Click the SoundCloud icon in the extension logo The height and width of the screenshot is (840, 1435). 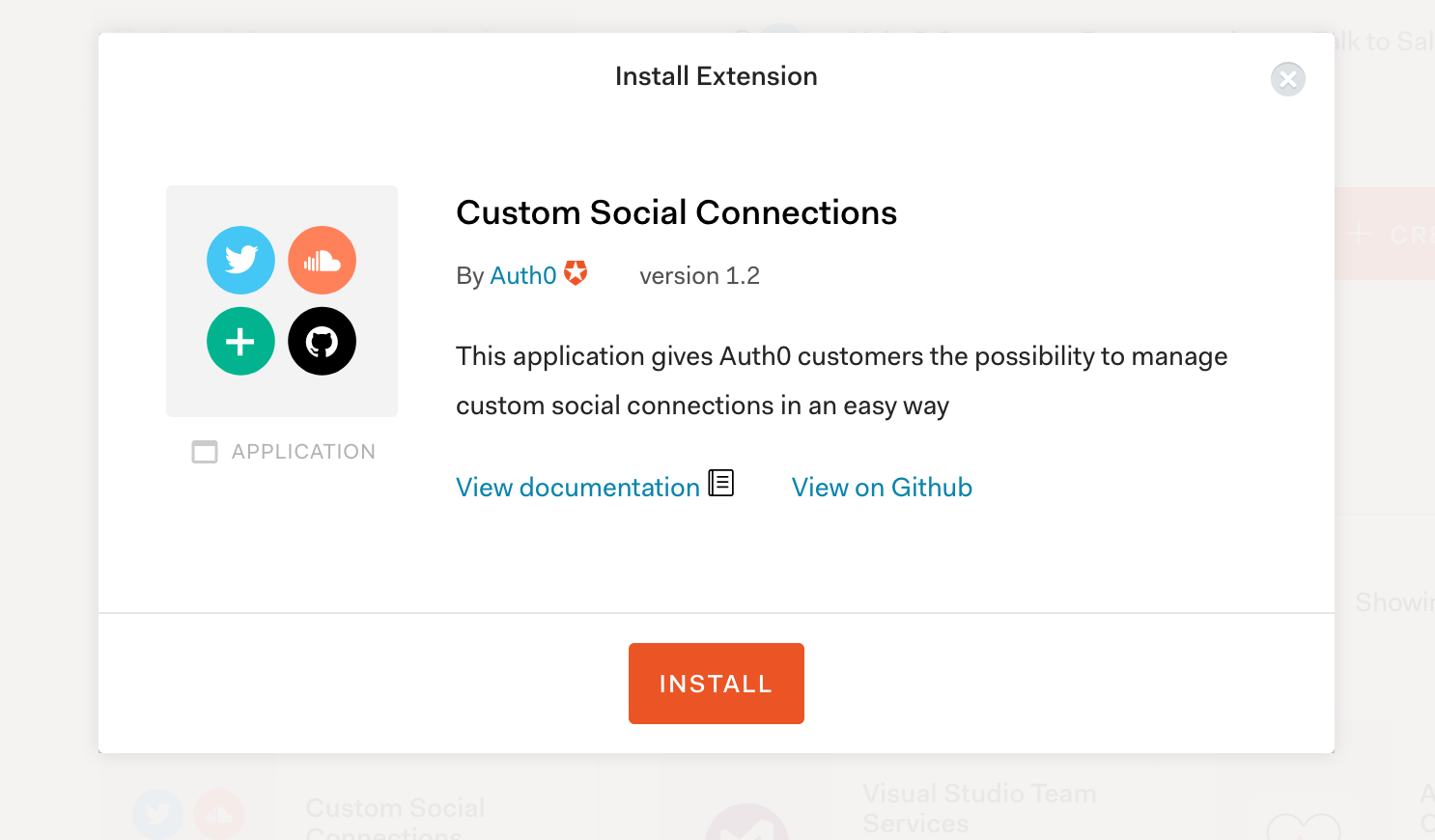point(322,260)
